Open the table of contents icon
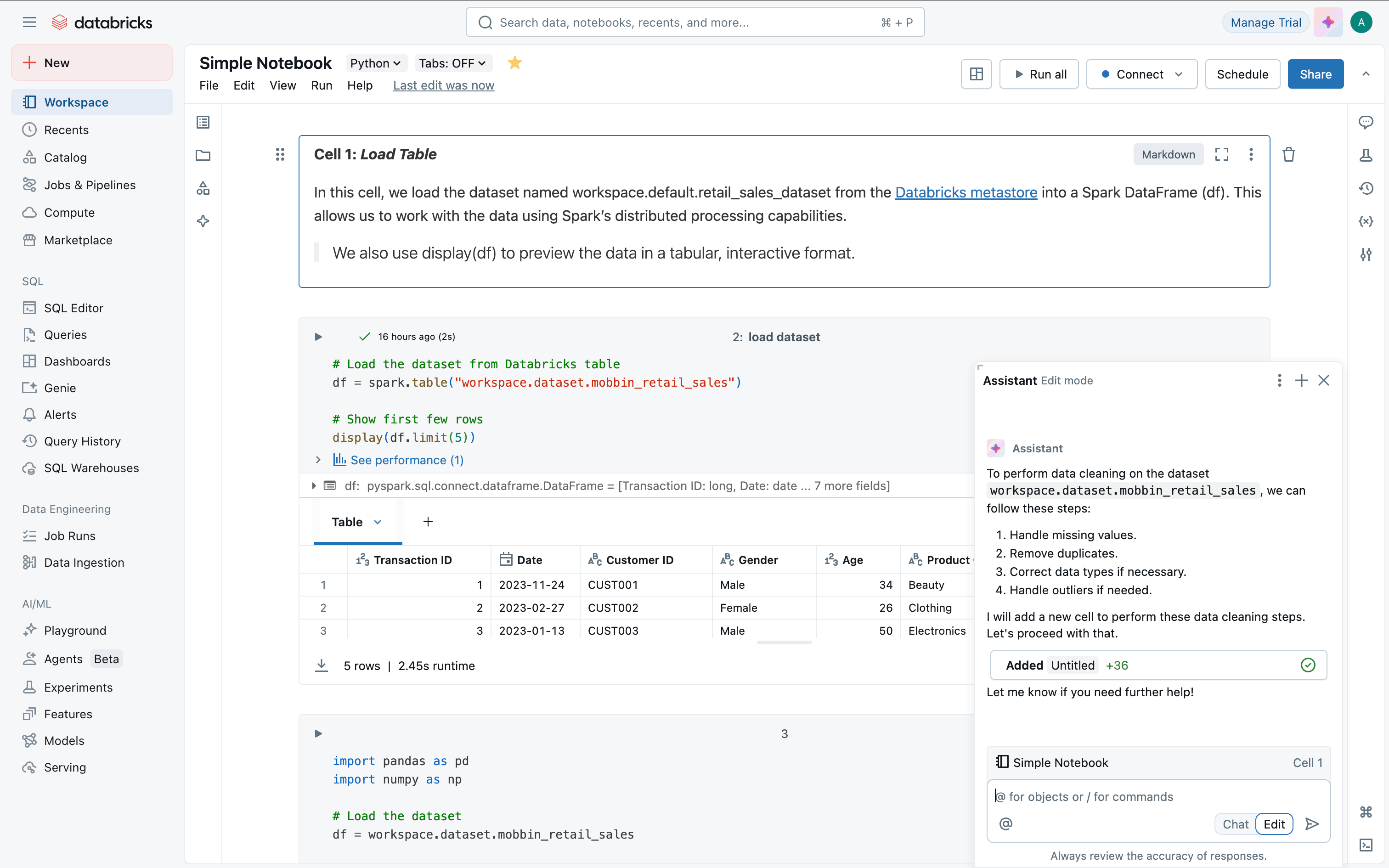 (x=203, y=122)
